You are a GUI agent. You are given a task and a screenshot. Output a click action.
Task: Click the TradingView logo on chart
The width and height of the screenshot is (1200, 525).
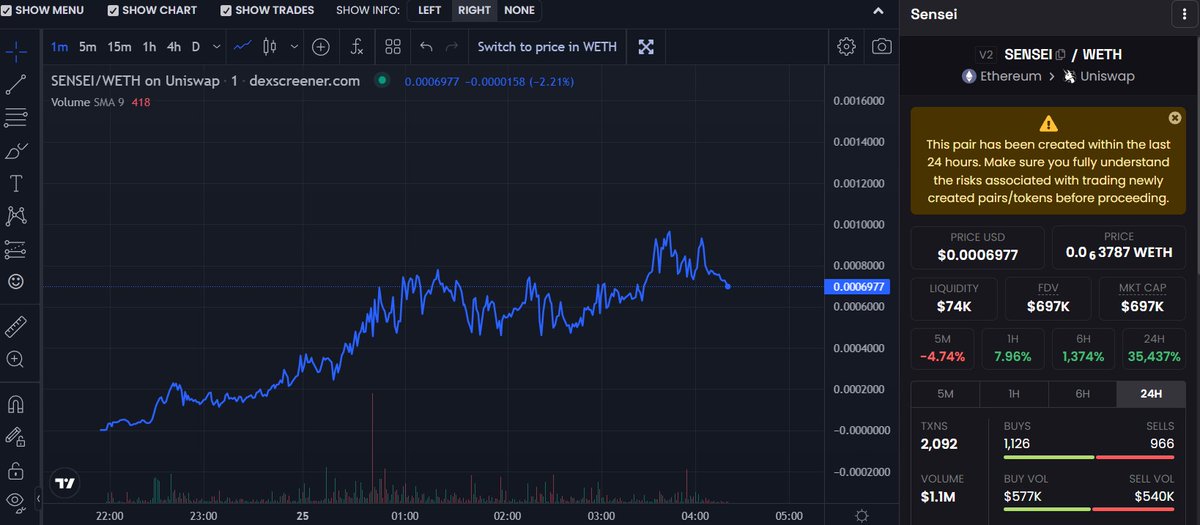click(65, 483)
